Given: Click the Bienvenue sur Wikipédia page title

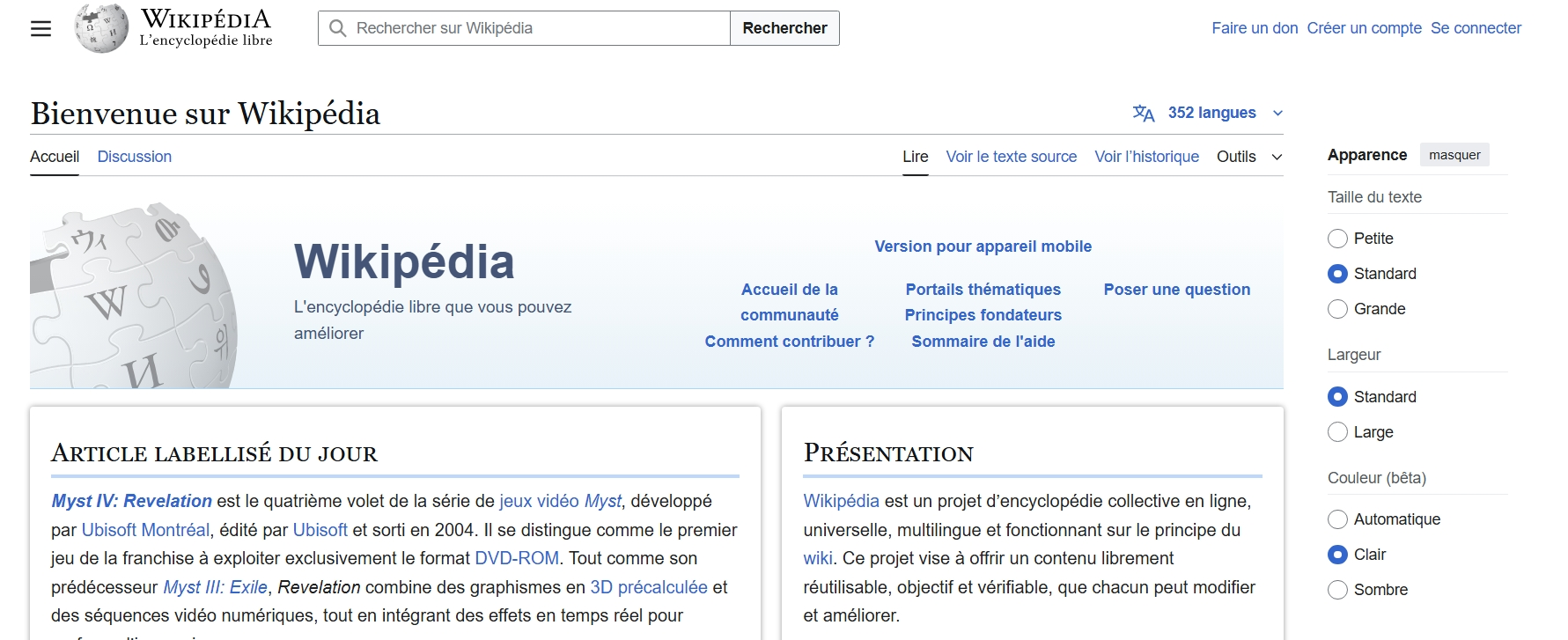Looking at the screenshot, I should (x=205, y=114).
